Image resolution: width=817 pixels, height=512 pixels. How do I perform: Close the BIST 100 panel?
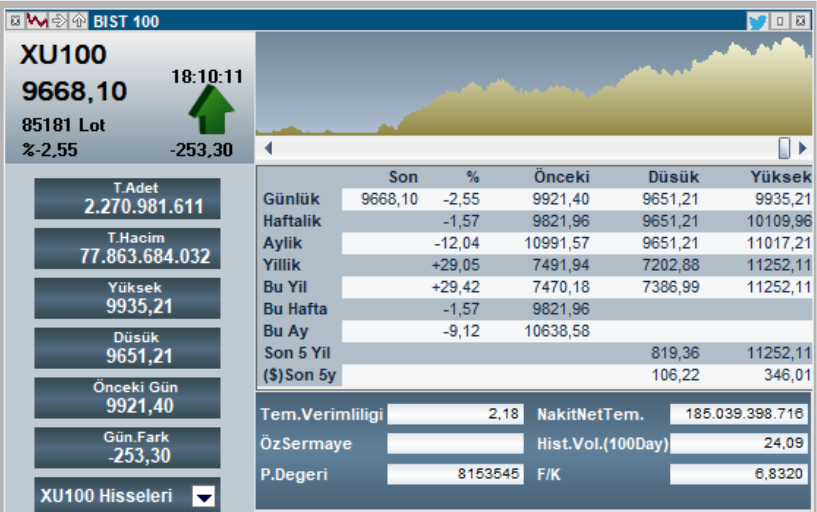point(802,21)
